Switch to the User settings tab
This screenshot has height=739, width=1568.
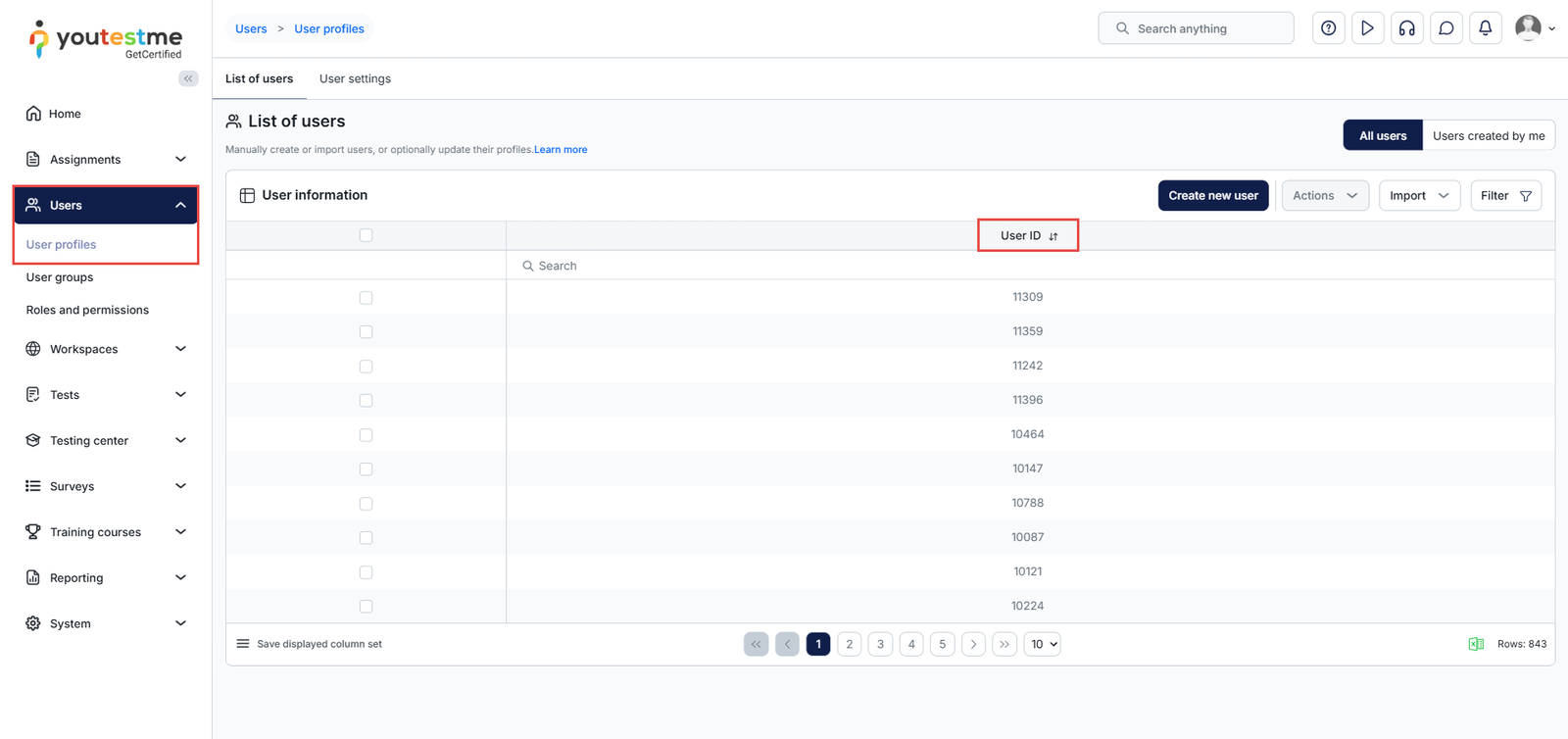point(355,78)
